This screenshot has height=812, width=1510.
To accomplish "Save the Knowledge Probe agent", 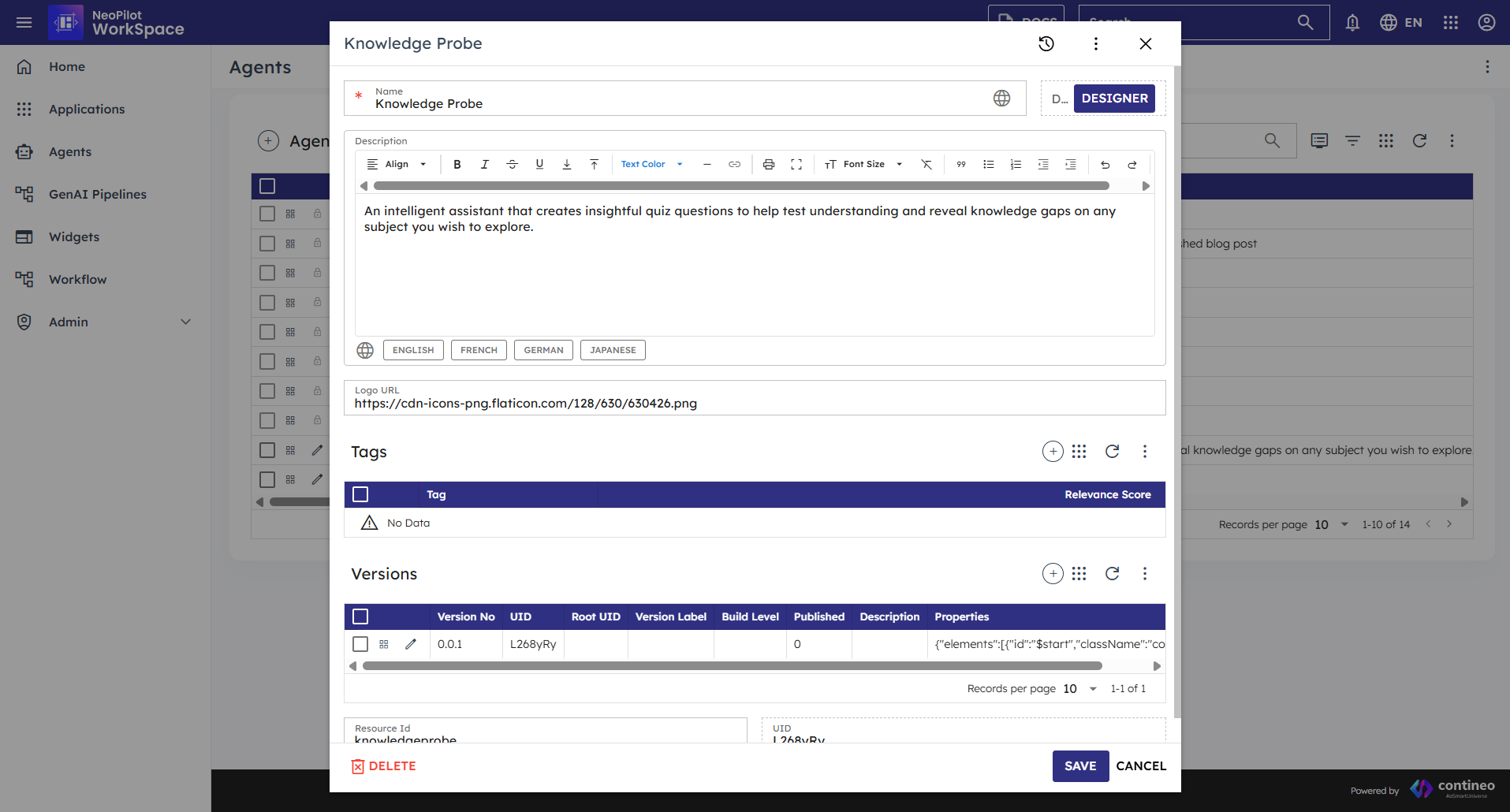I will [1079, 765].
